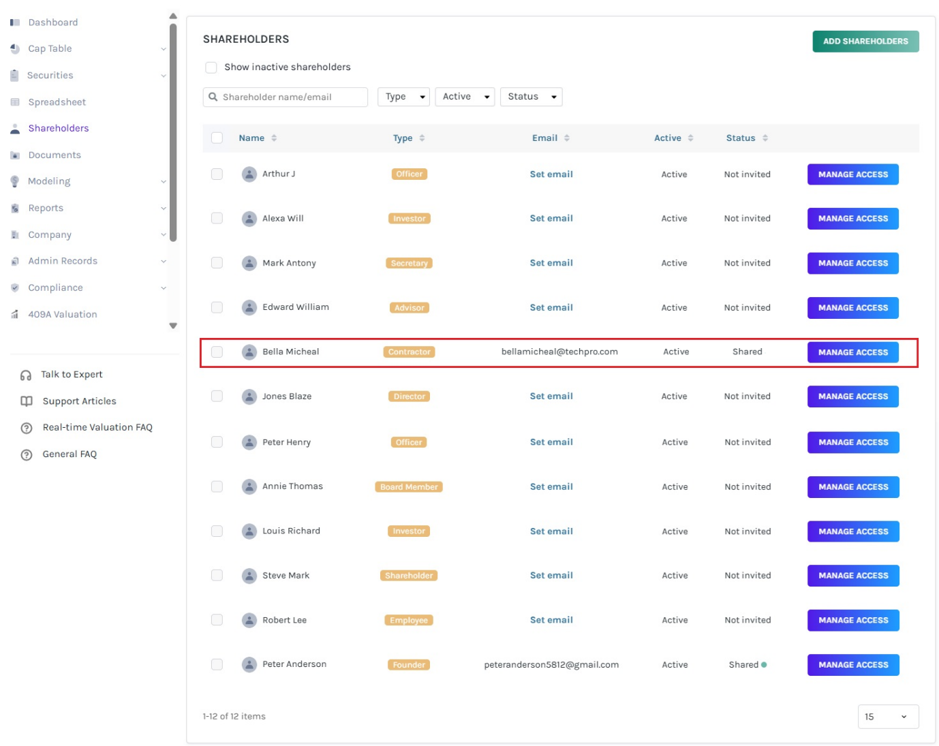
Task: Open the Documents menu item
Action: (x=54, y=155)
